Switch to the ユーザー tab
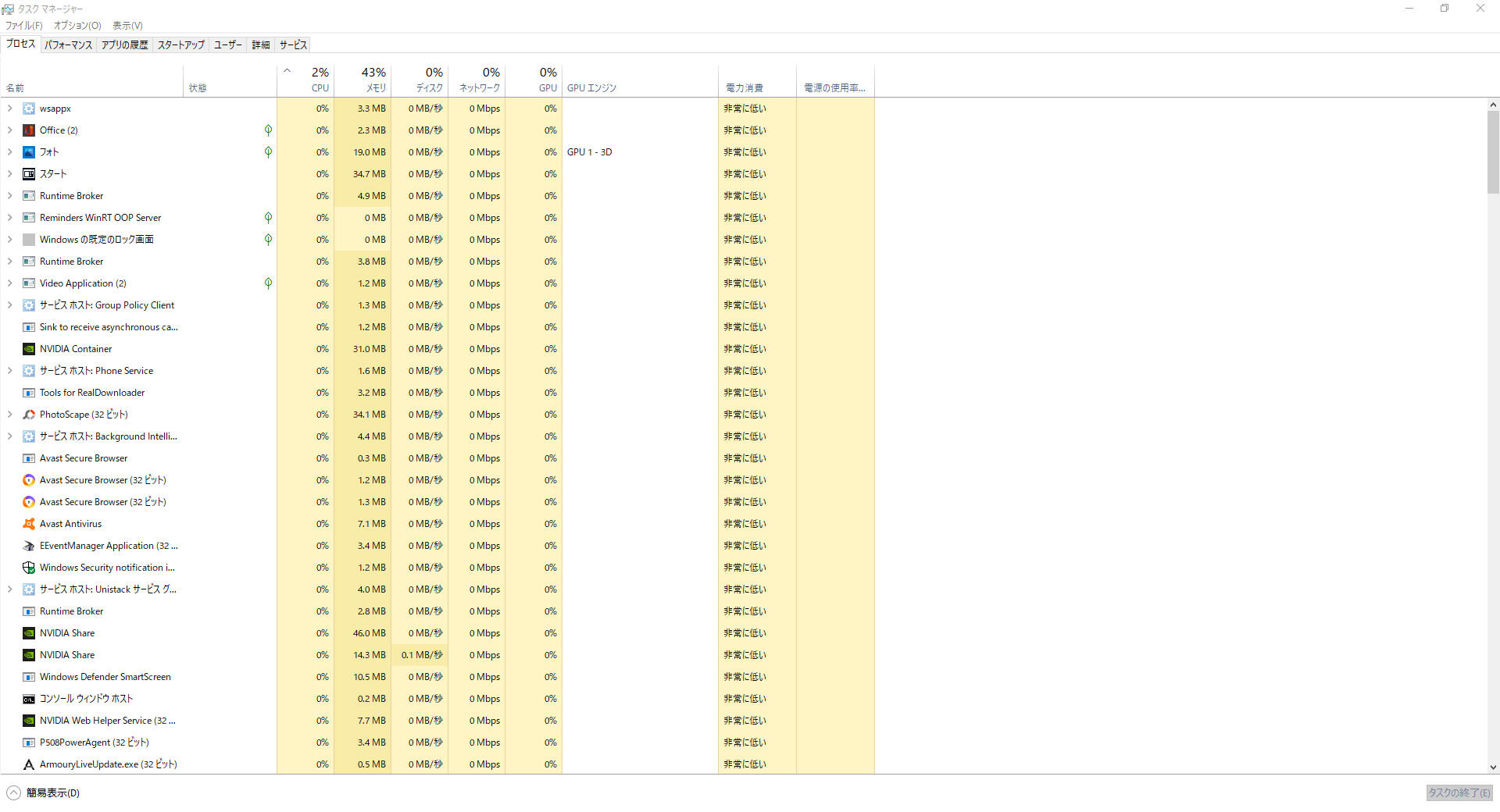 (x=228, y=45)
